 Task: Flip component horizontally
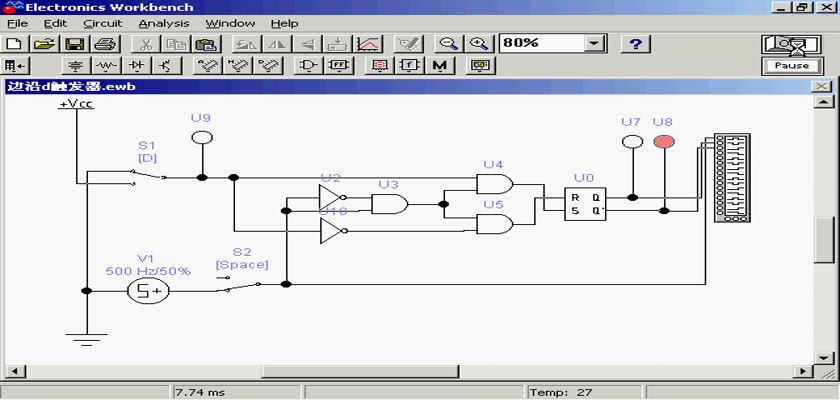click(x=277, y=43)
